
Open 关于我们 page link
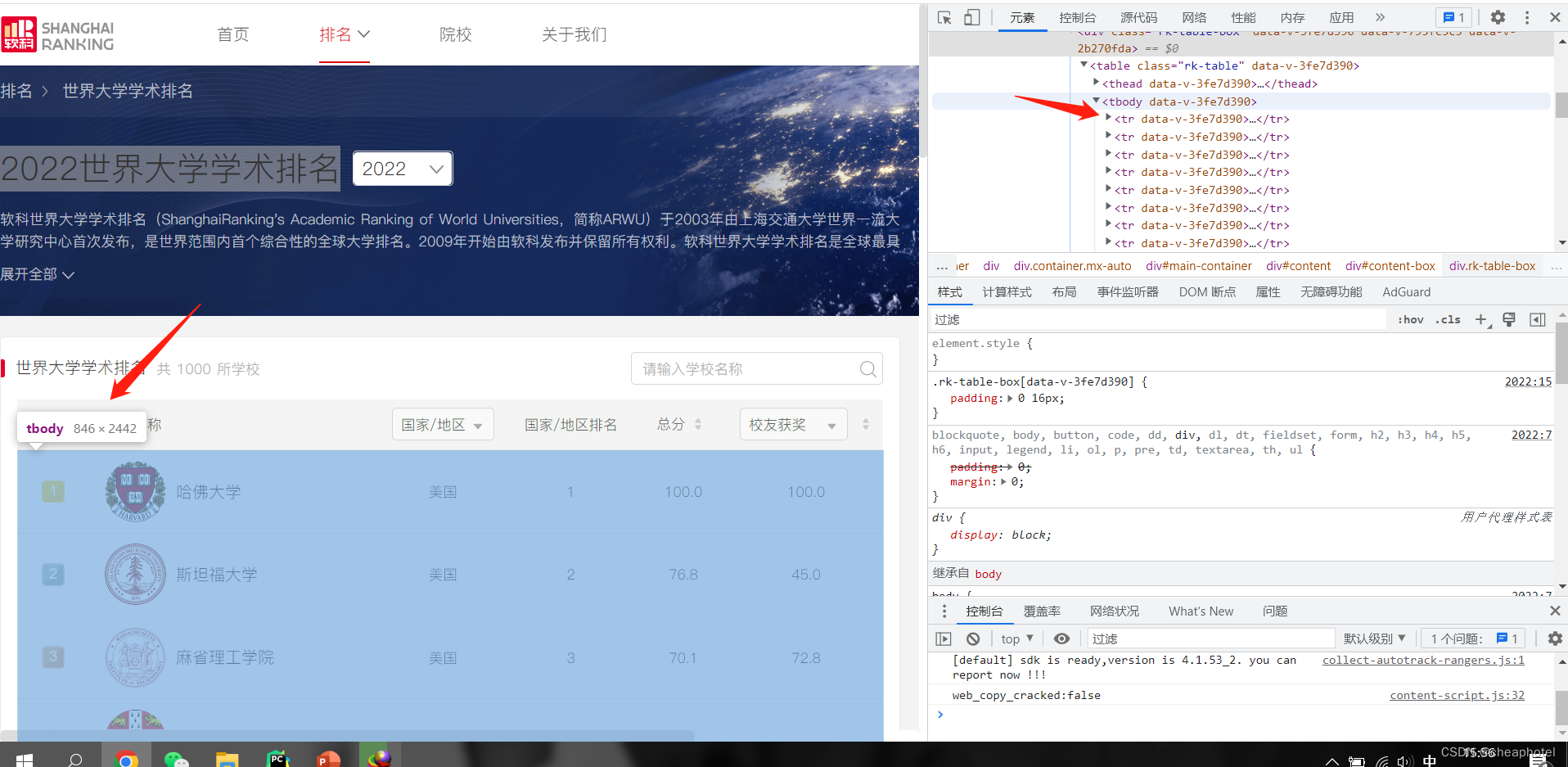[574, 34]
